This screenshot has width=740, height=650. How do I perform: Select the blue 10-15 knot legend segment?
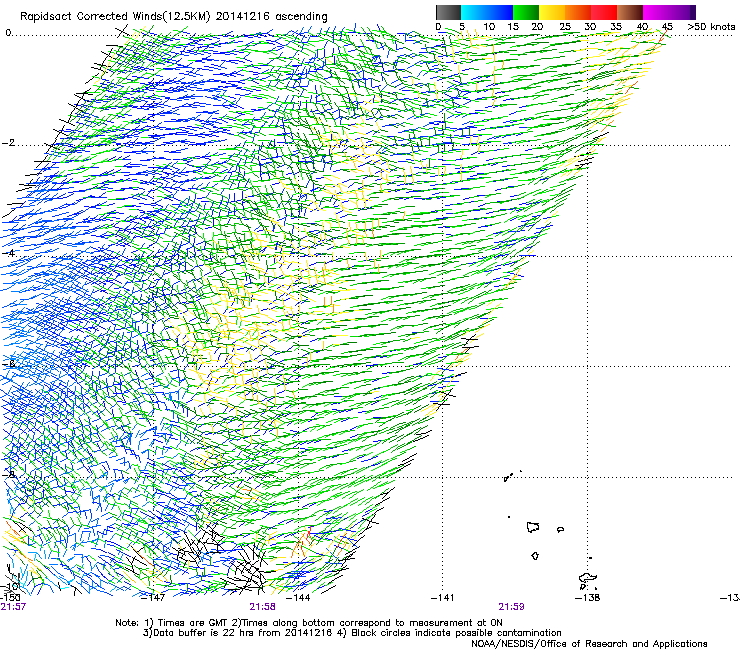click(500, 12)
